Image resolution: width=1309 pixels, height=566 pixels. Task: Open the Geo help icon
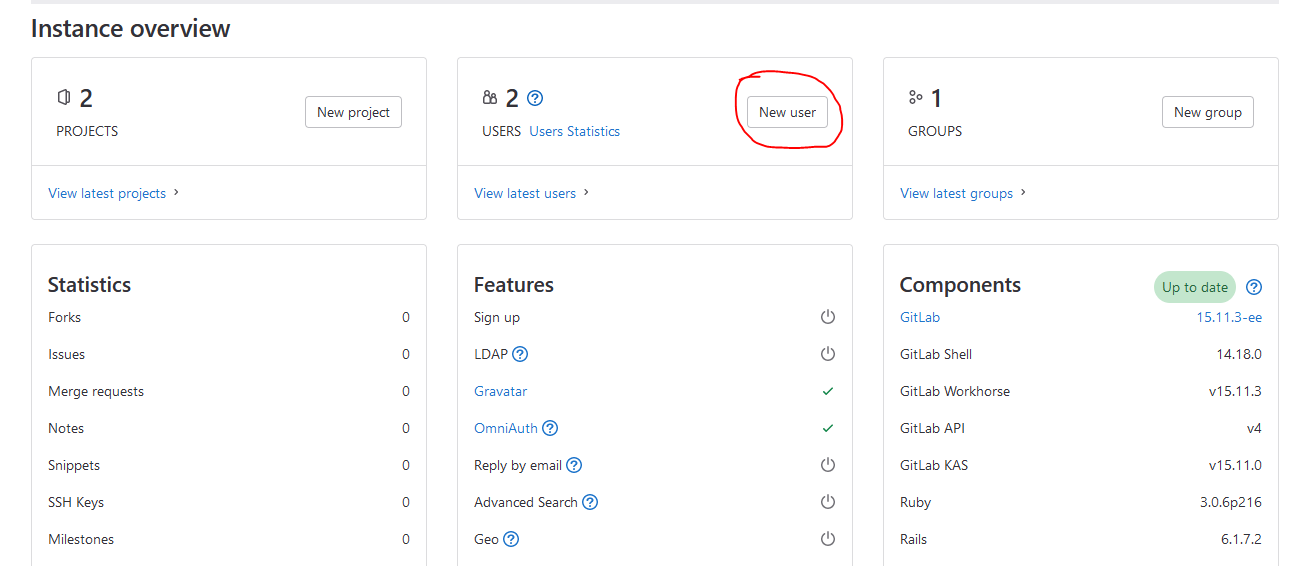coord(511,539)
